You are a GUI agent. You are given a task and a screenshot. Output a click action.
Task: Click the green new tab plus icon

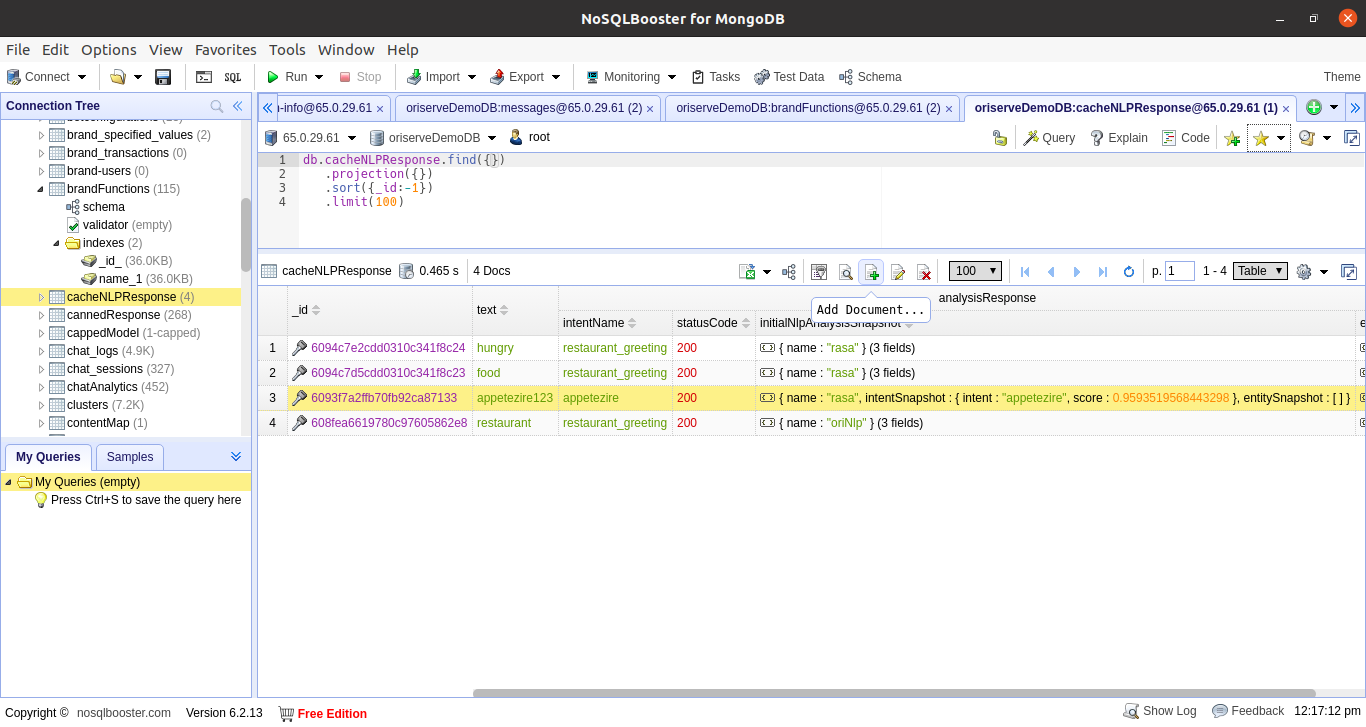(x=1314, y=108)
